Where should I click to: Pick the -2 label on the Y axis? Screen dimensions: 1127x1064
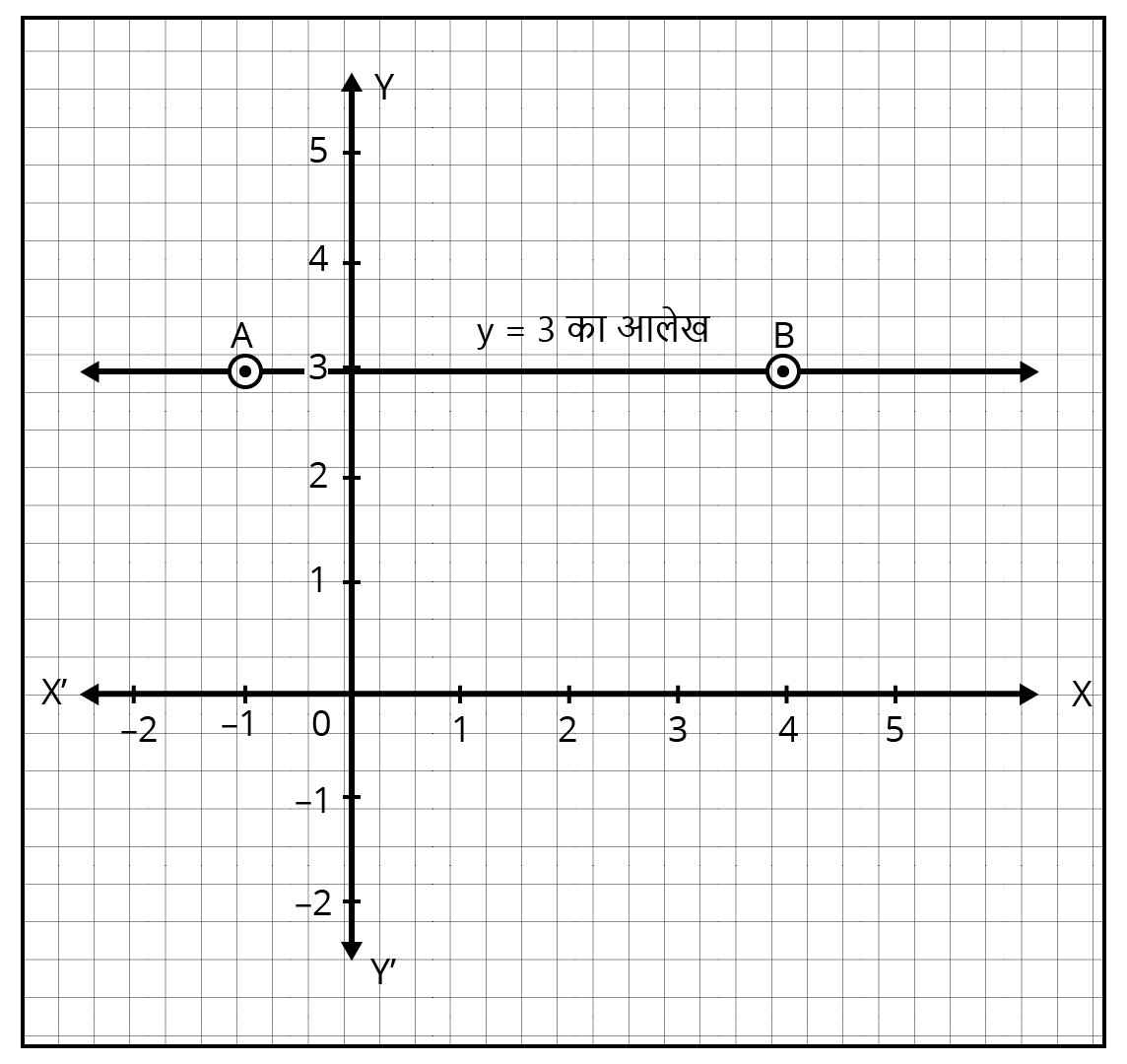coord(314,902)
